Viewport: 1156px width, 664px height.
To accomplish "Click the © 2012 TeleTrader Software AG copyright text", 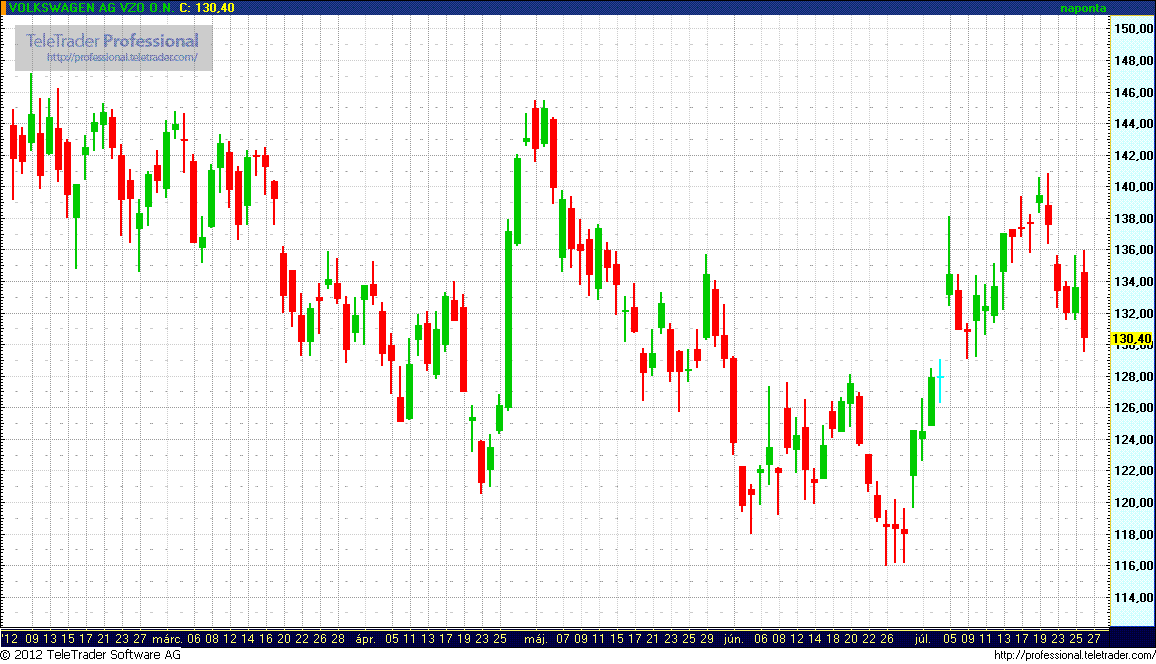I will (x=90, y=655).
